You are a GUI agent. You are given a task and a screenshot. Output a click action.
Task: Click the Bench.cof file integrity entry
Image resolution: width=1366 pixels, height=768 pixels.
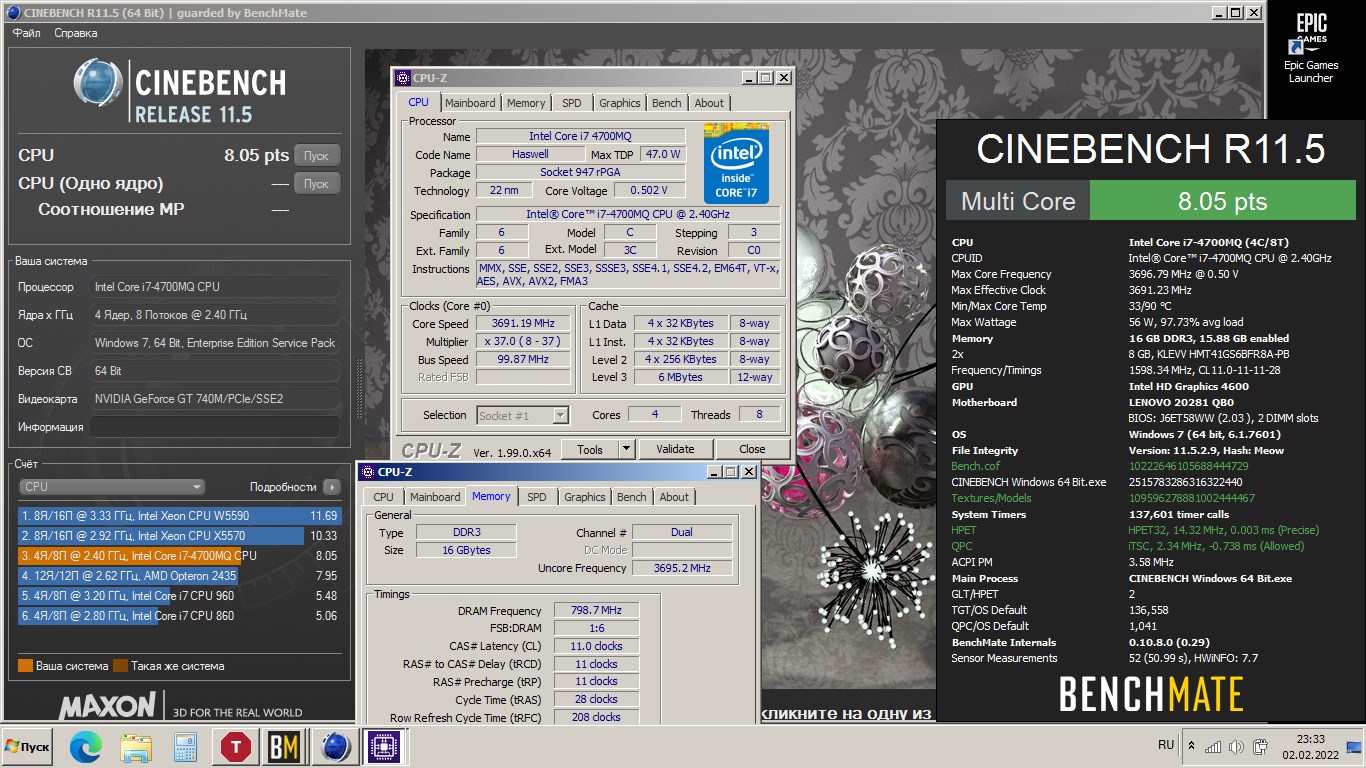click(975, 466)
